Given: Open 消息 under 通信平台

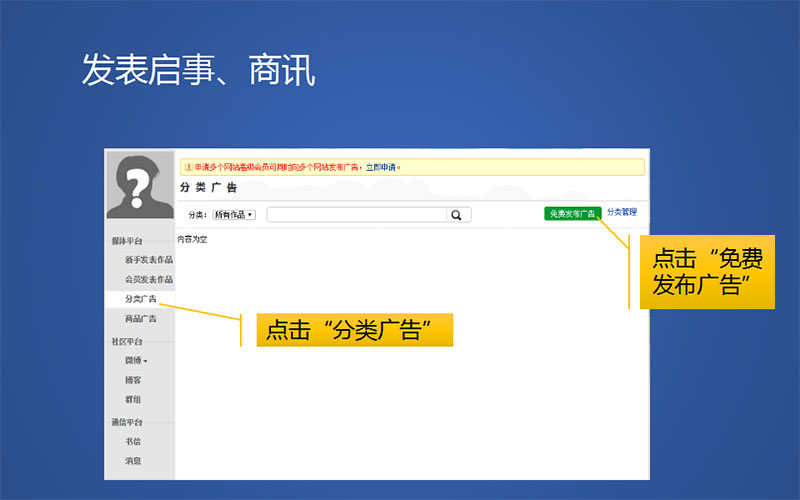Looking at the screenshot, I should [133, 461].
